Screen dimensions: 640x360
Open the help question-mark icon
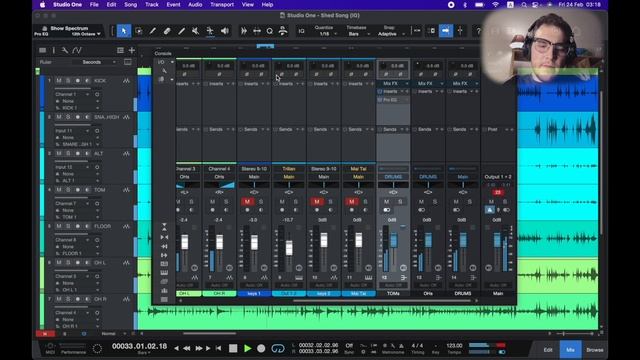pyautogui.click(x=478, y=31)
